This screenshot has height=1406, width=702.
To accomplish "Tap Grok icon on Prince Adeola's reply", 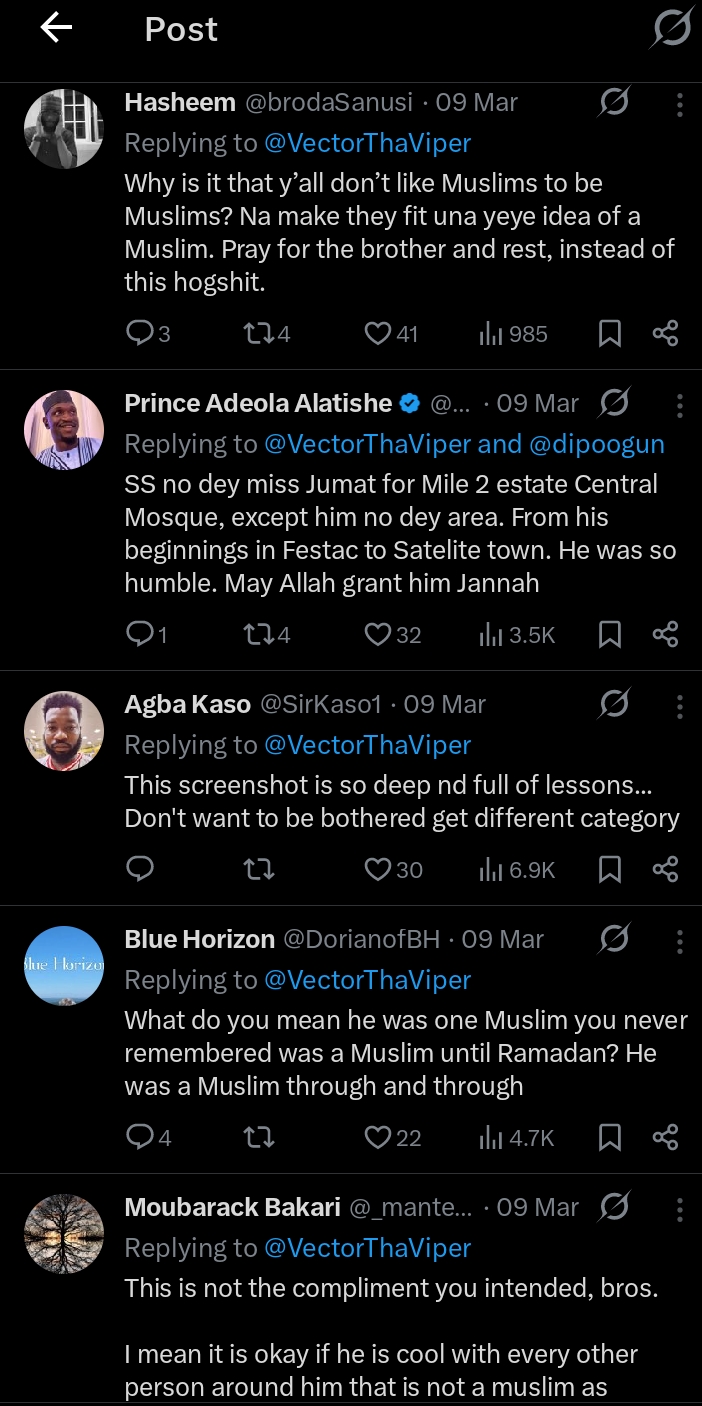I will pyautogui.click(x=614, y=403).
